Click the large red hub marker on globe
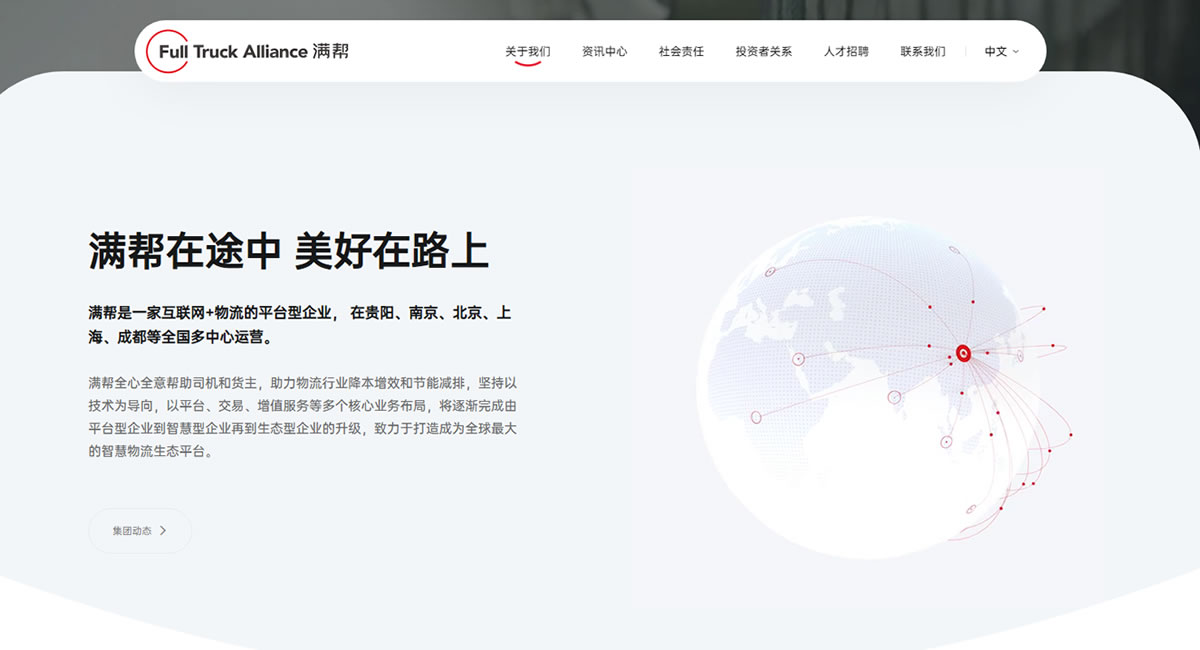Viewport: 1200px width, 650px height. [x=963, y=351]
